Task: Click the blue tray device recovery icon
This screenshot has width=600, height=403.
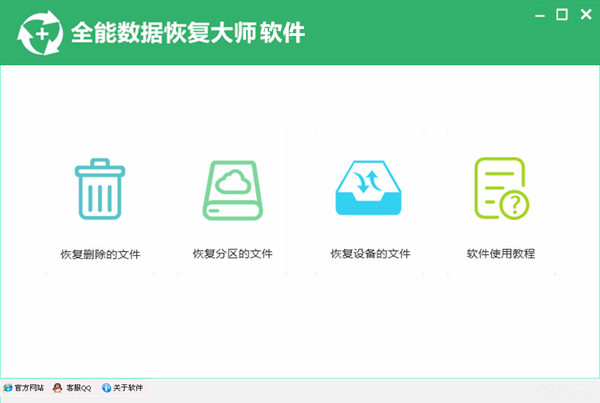Action: point(368,188)
